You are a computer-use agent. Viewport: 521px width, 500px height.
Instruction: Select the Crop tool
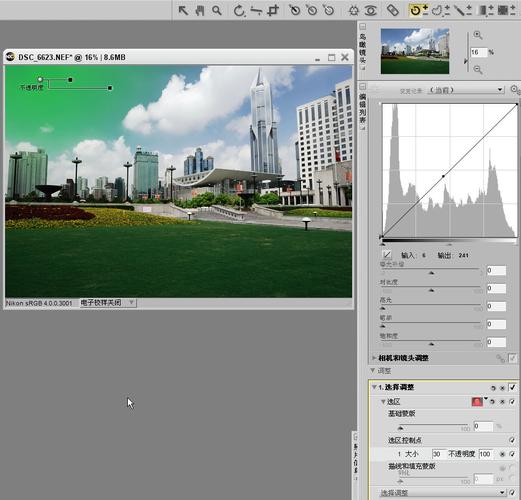pyautogui.click(x=273, y=11)
